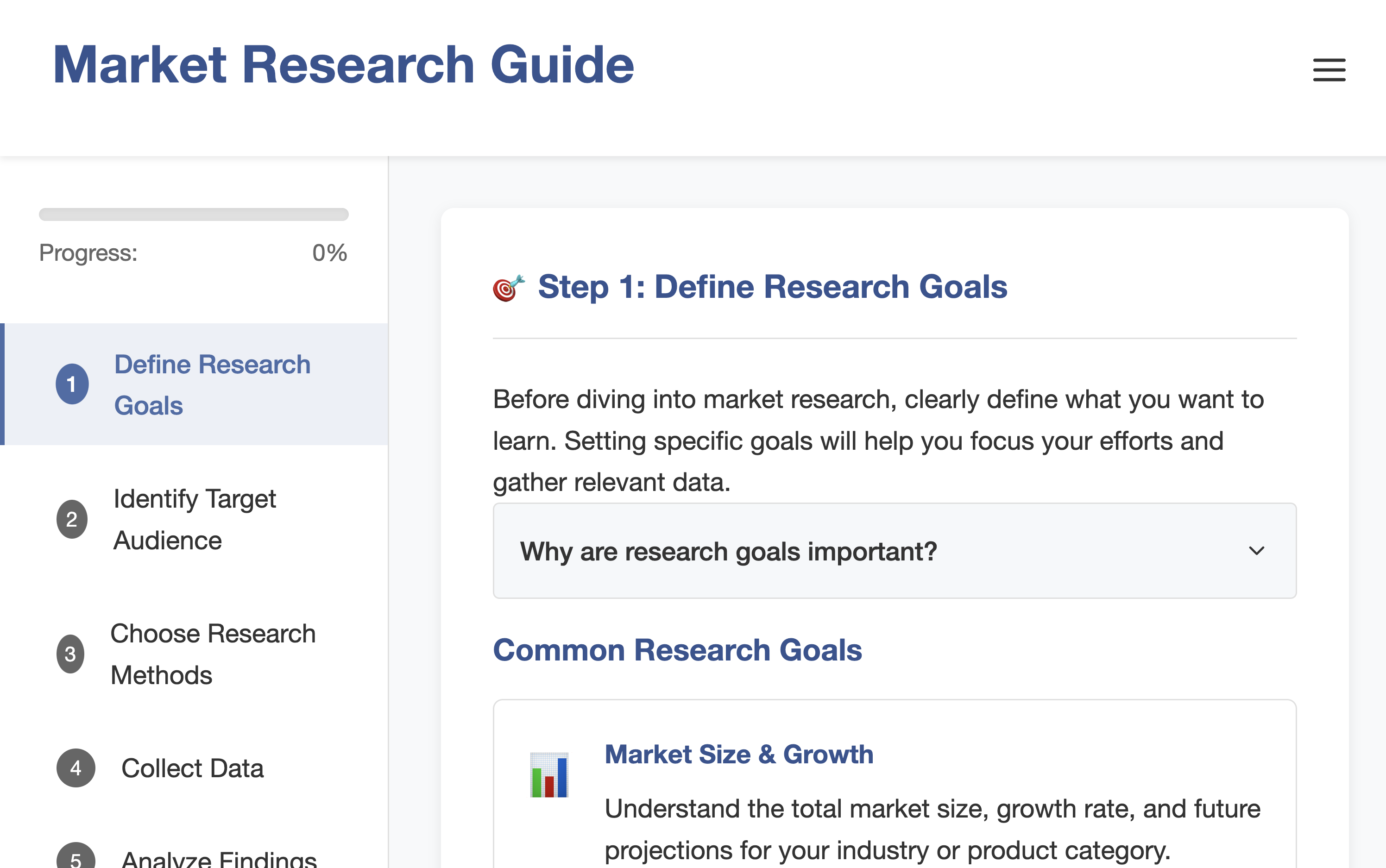Click the Market Research Guide title

343,65
